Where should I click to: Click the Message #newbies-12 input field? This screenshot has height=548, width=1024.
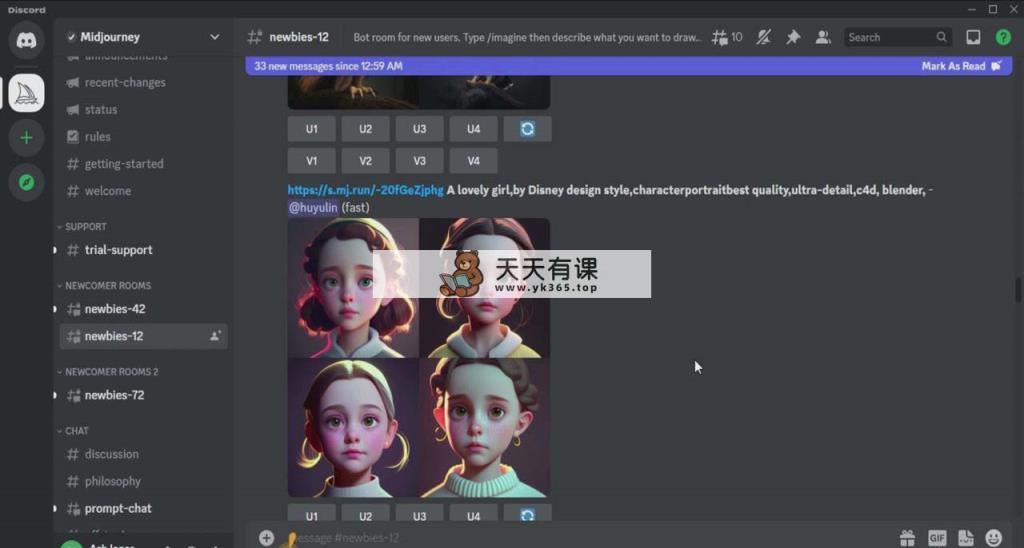point(588,538)
